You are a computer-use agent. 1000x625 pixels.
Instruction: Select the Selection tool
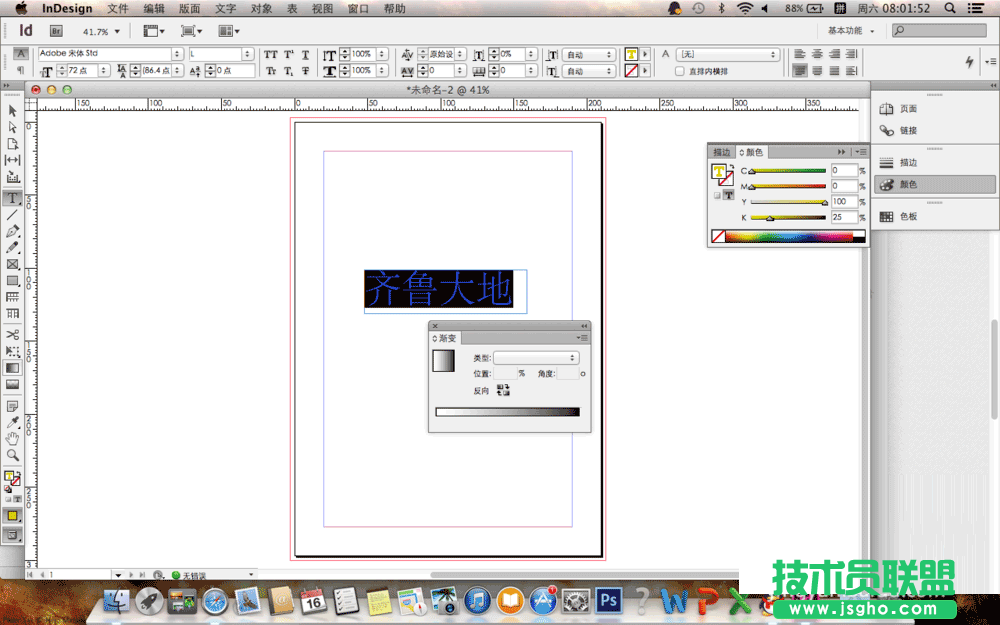tap(12, 110)
